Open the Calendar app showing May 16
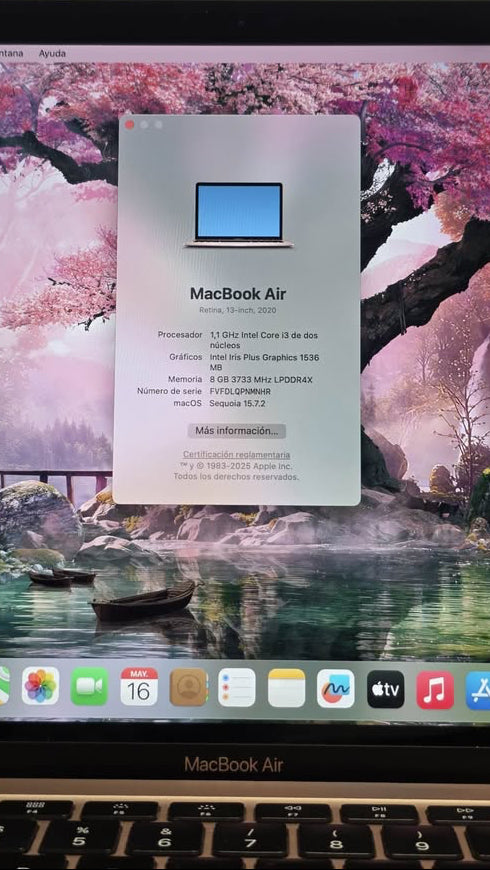 139,686
